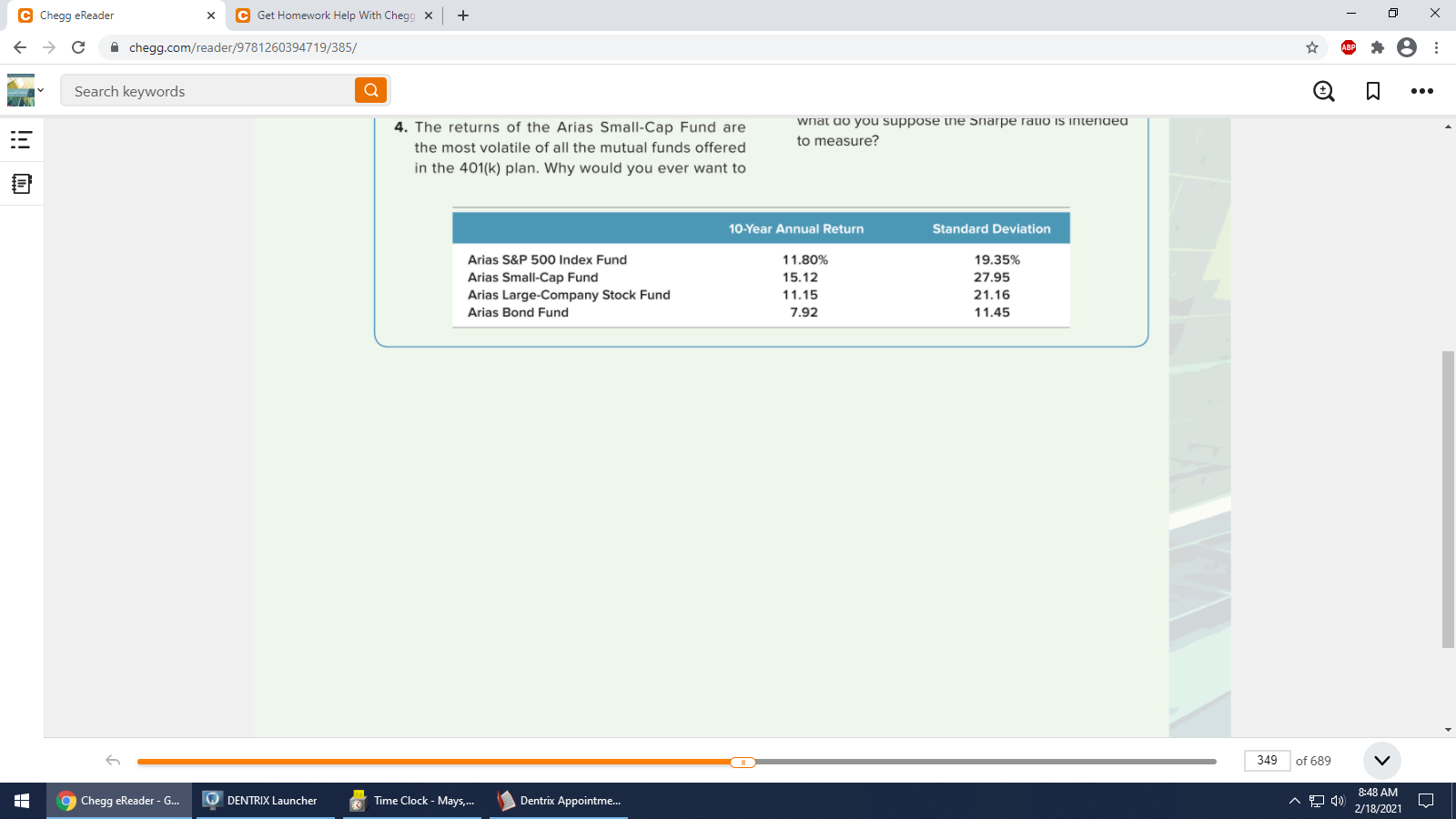
Task: Open a new browser tab
Action: [x=463, y=15]
